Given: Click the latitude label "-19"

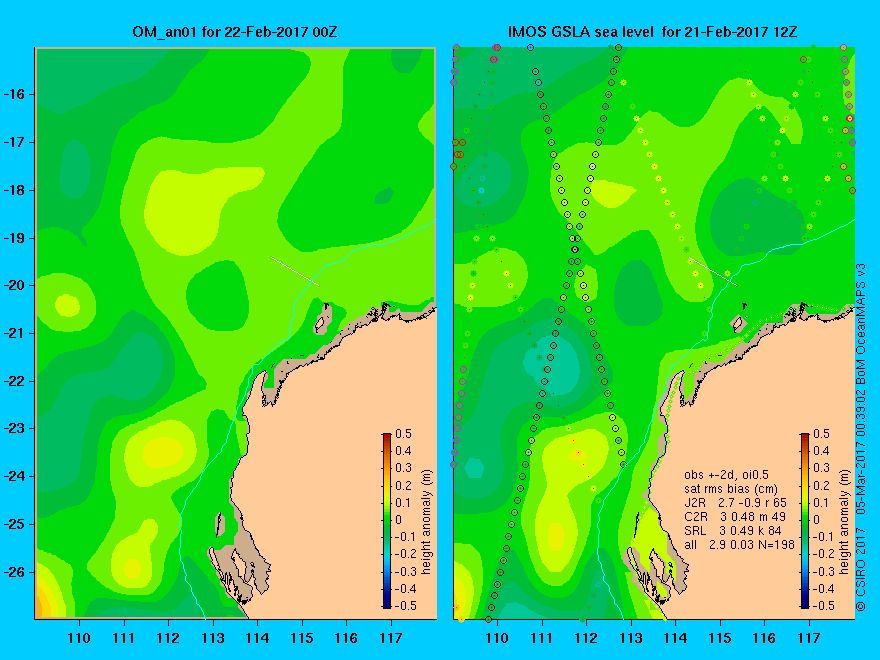Looking at the screenshot, I should [x=15, y=237].
